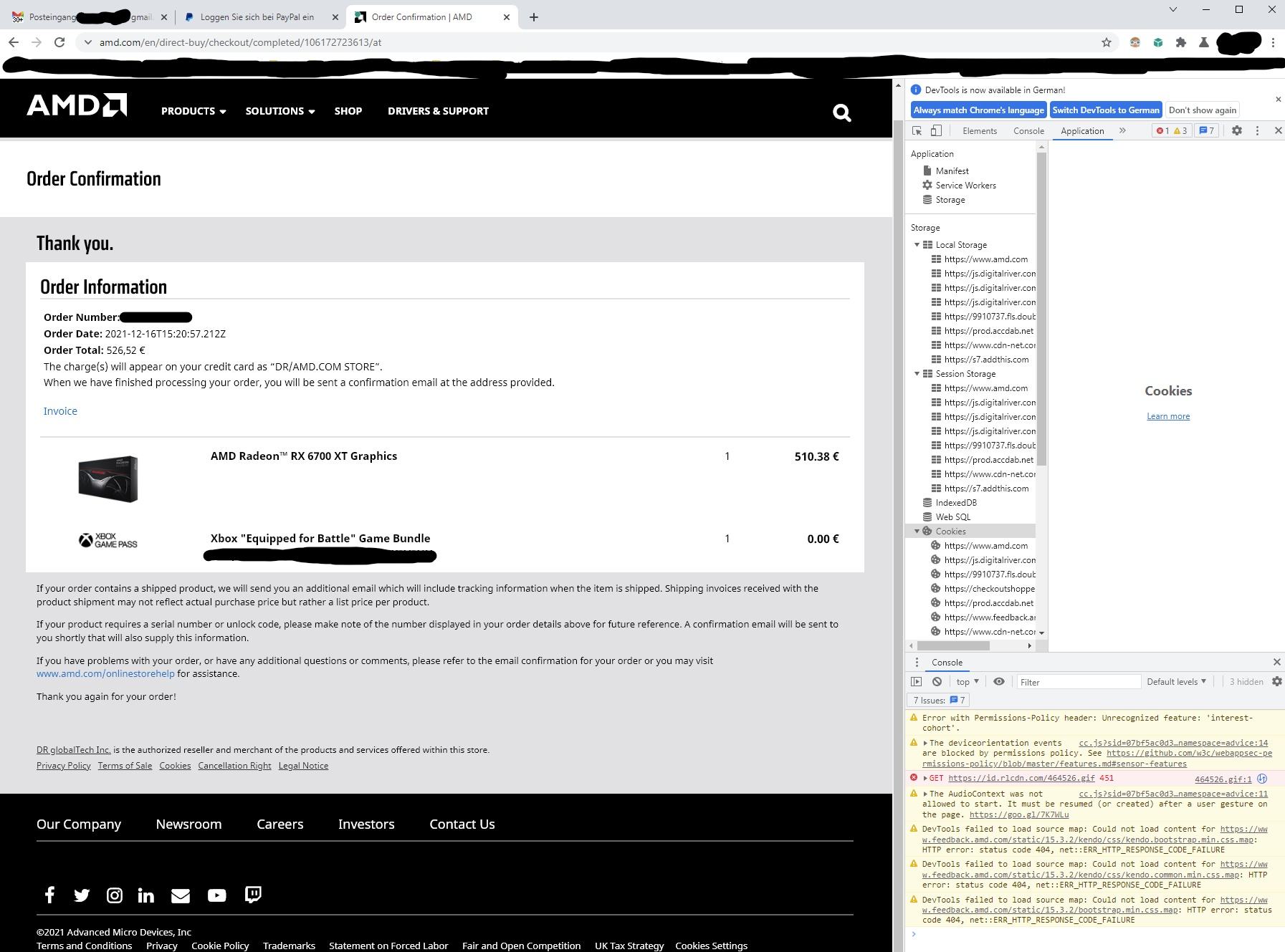The image size is (1285, 952).
Task: Select Web SQL storage item
Action: 953,517
